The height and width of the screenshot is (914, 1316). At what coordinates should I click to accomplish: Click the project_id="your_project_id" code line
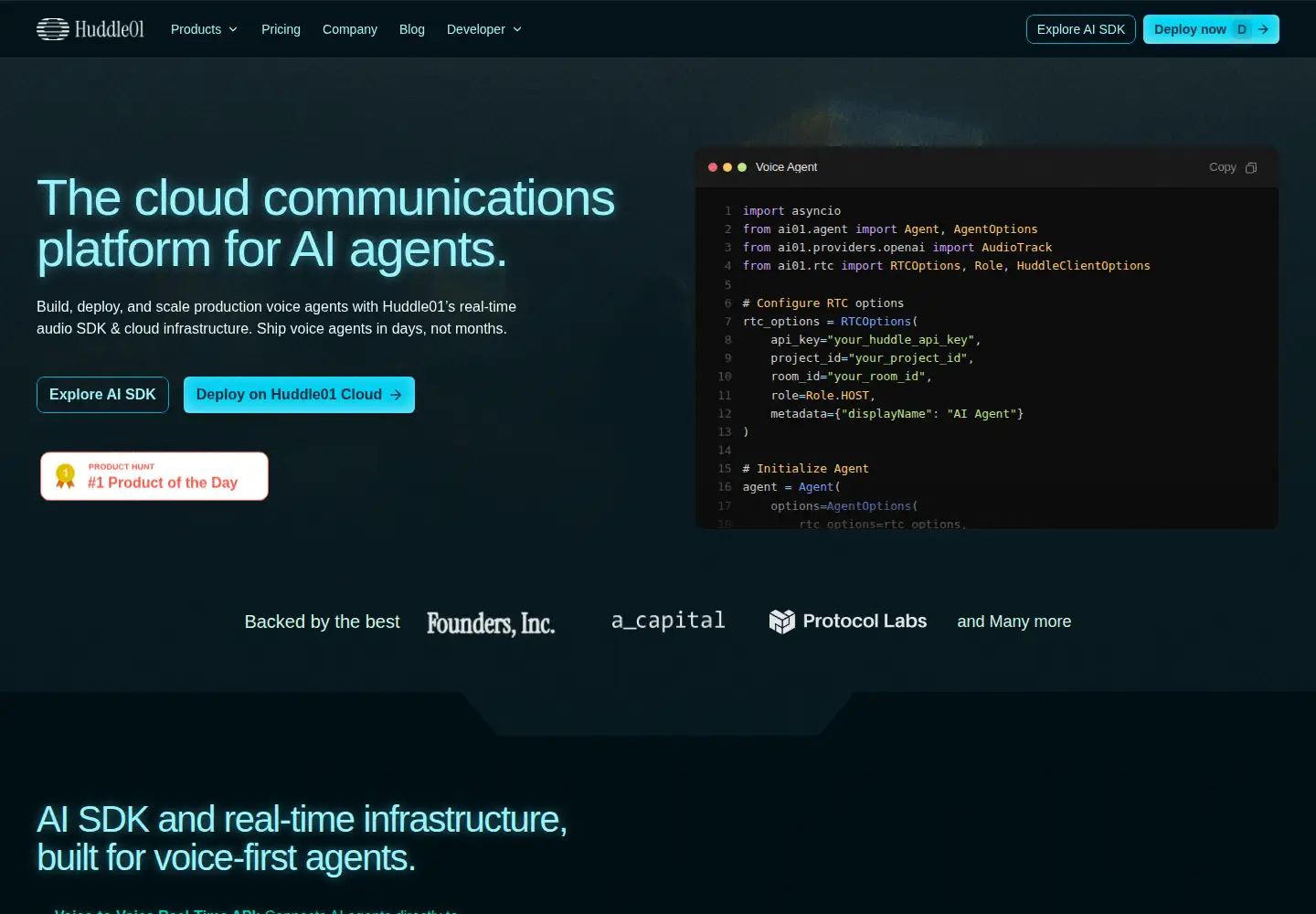tap(872, 358)
